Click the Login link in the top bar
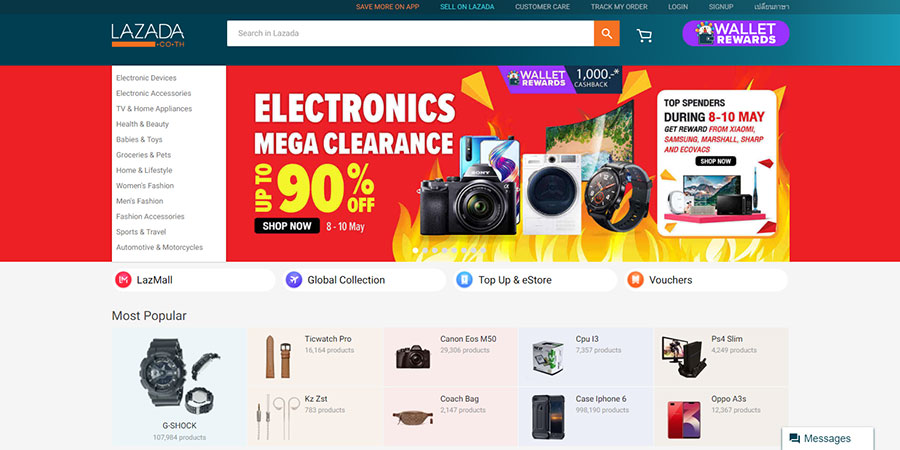900x450 pixels. coord(678,7)
